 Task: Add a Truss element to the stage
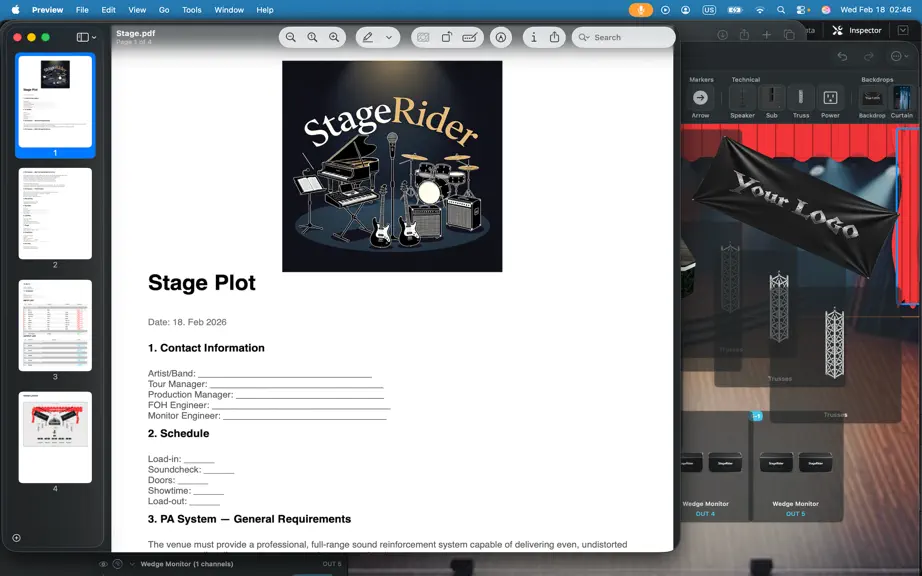click(x=801, y=102)
